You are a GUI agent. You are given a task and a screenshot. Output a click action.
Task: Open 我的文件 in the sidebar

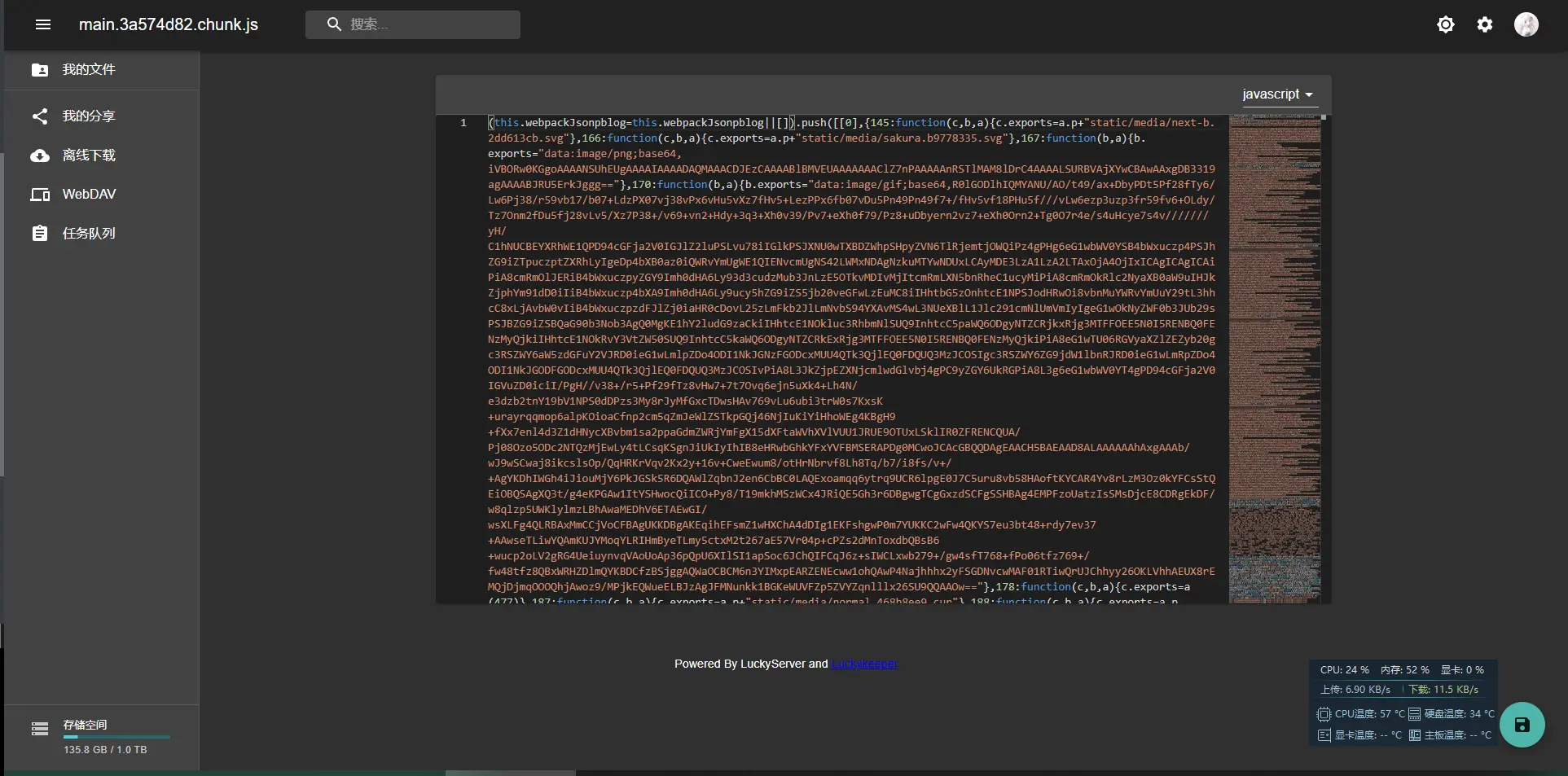(102, 70)
